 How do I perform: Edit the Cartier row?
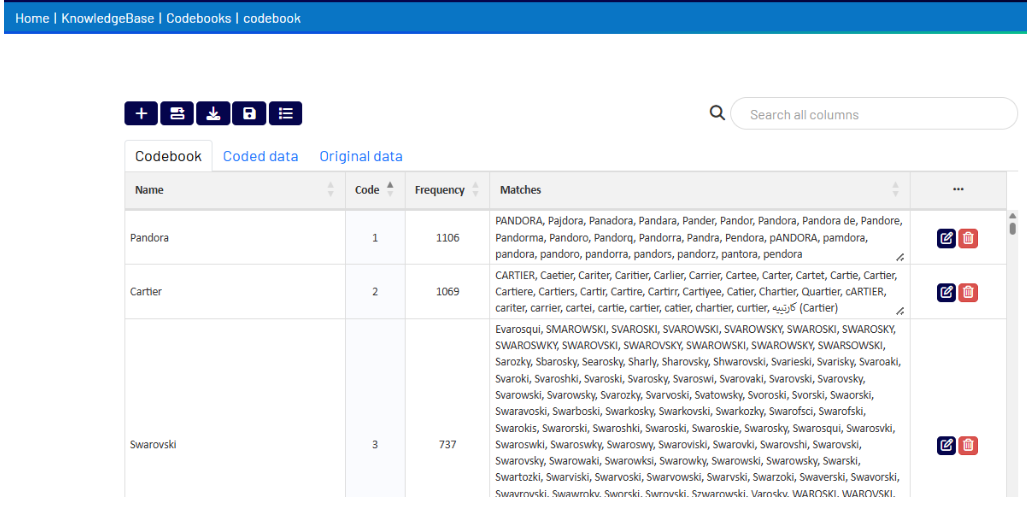click(946, 292)
